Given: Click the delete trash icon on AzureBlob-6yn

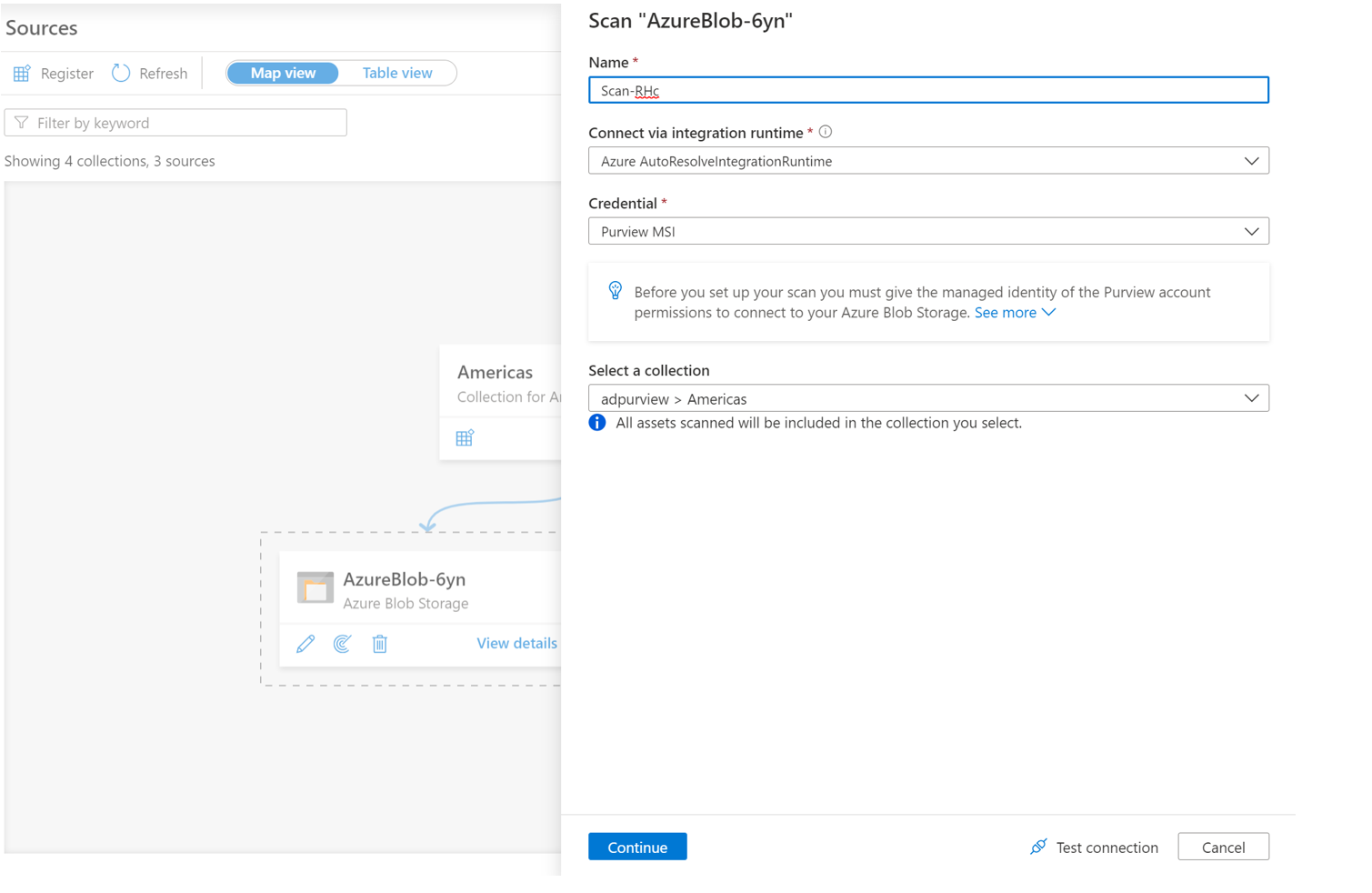Looking at the screenshot, I should pyautogui.click(x=379, y=643).
